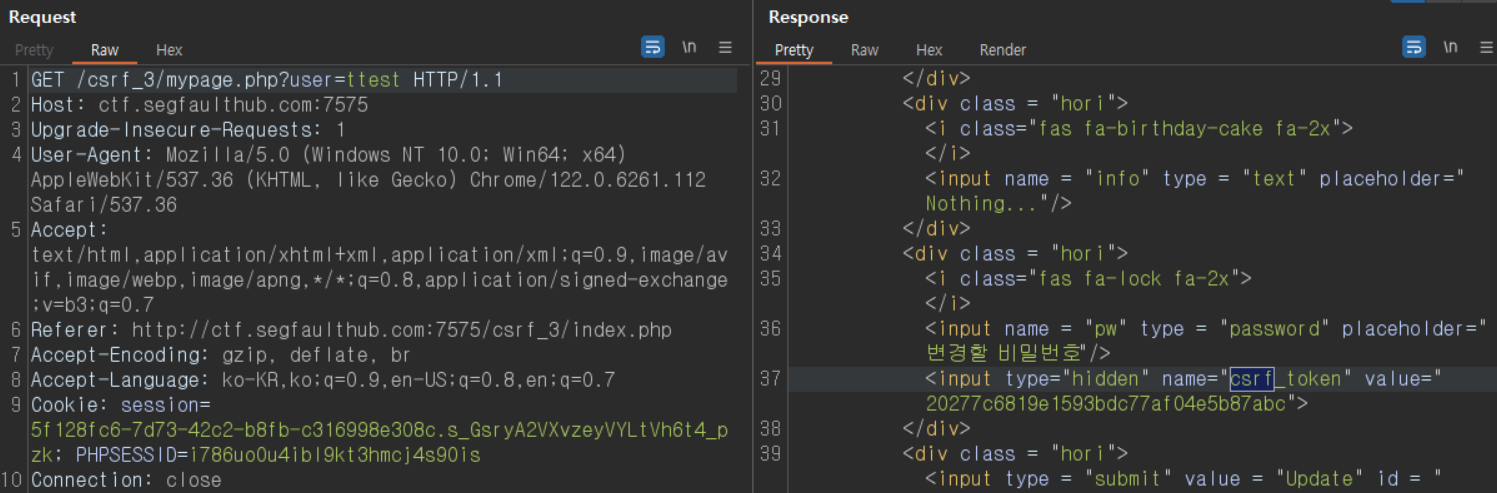Viewport: 1497px width, 493px height.
Task: Open the Render tab in Response pane
Action: [1003, 50]
